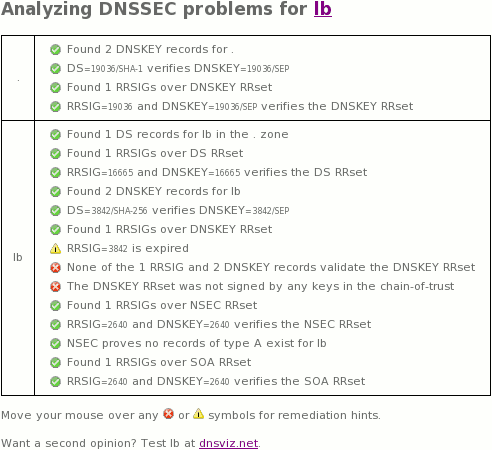
Task: Click the green check beside 'DS=19036/SHA-1 verifies'
Action: pos(55,69)
